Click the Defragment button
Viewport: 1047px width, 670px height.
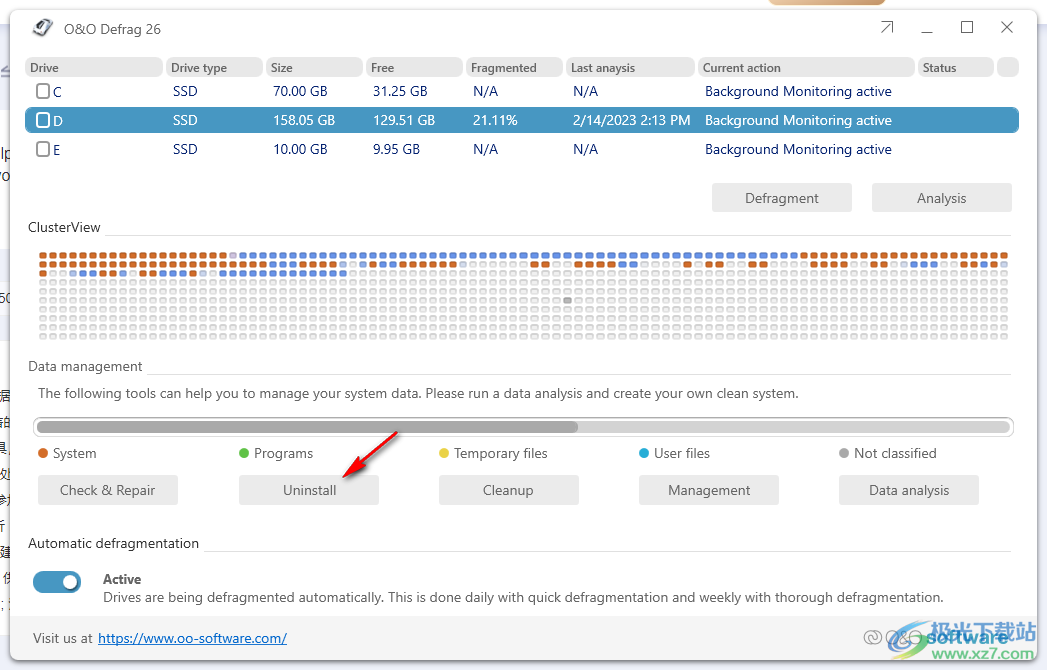782,198
